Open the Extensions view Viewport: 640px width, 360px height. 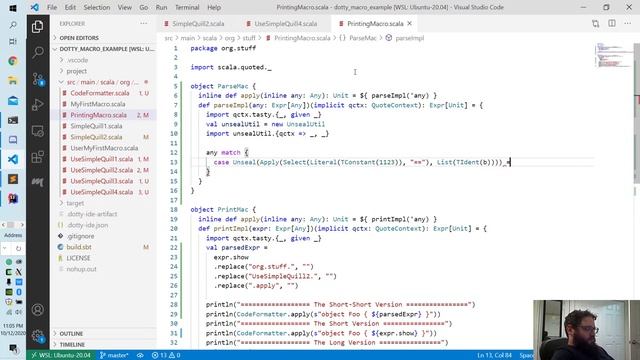[38, 157]
